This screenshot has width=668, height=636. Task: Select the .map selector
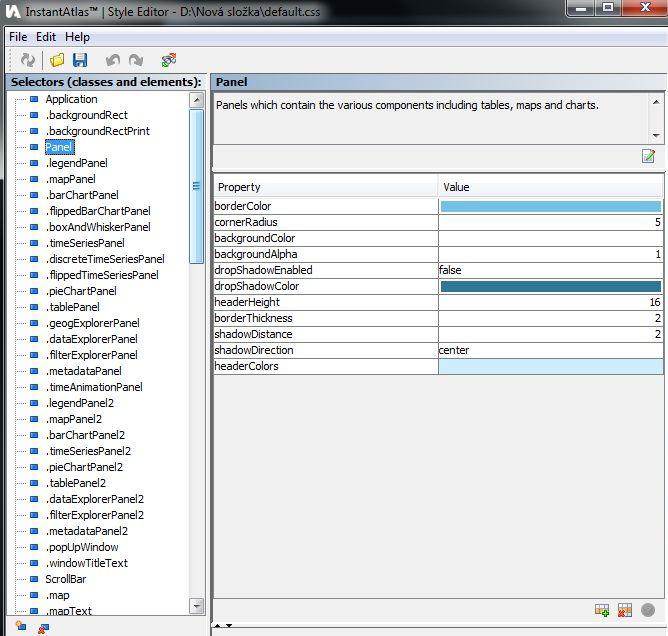(x=58, y=596)
